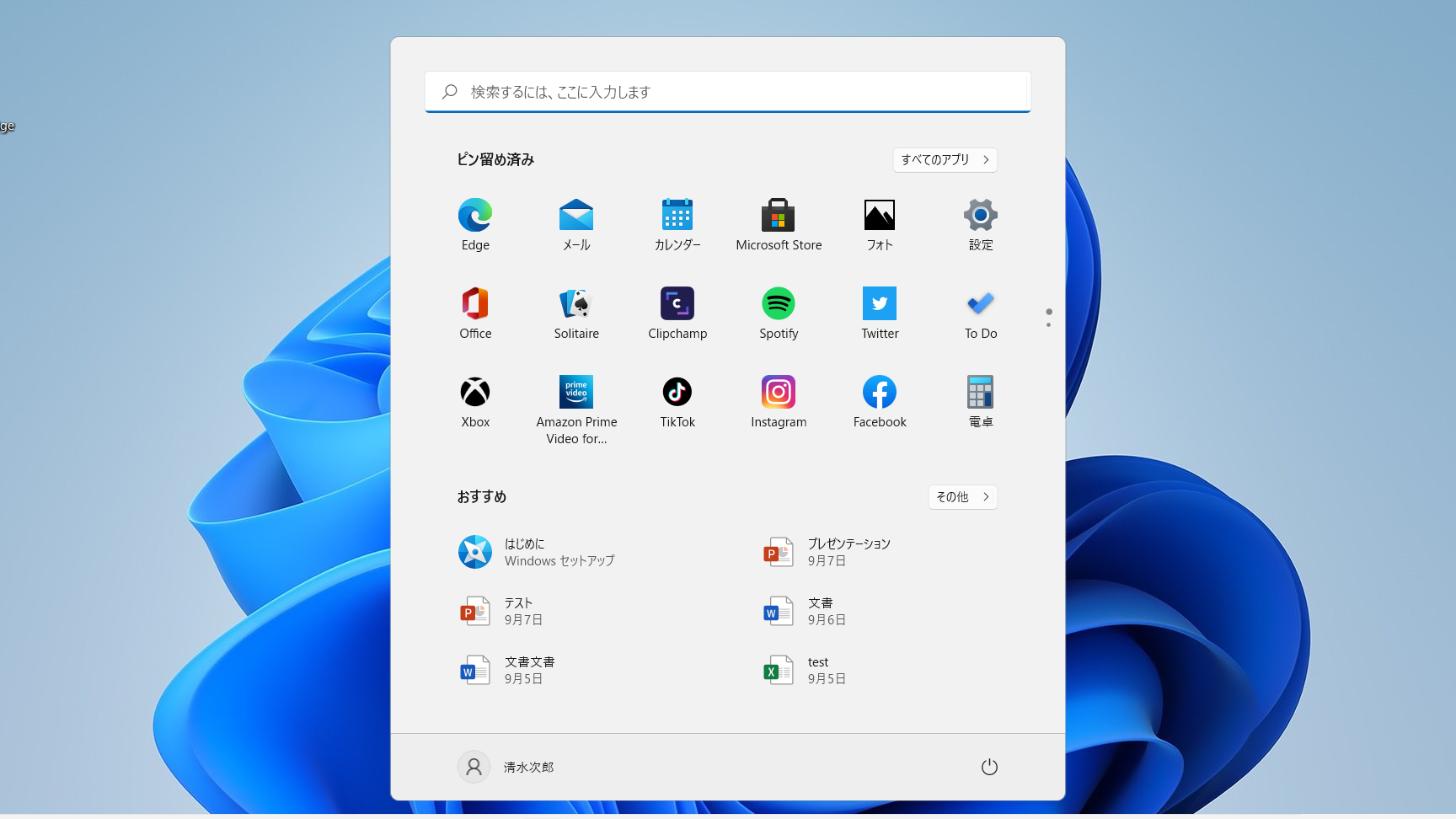The image size is (1456, 819).
Task: Open the Twitter app
Action: tap(880, 313)
